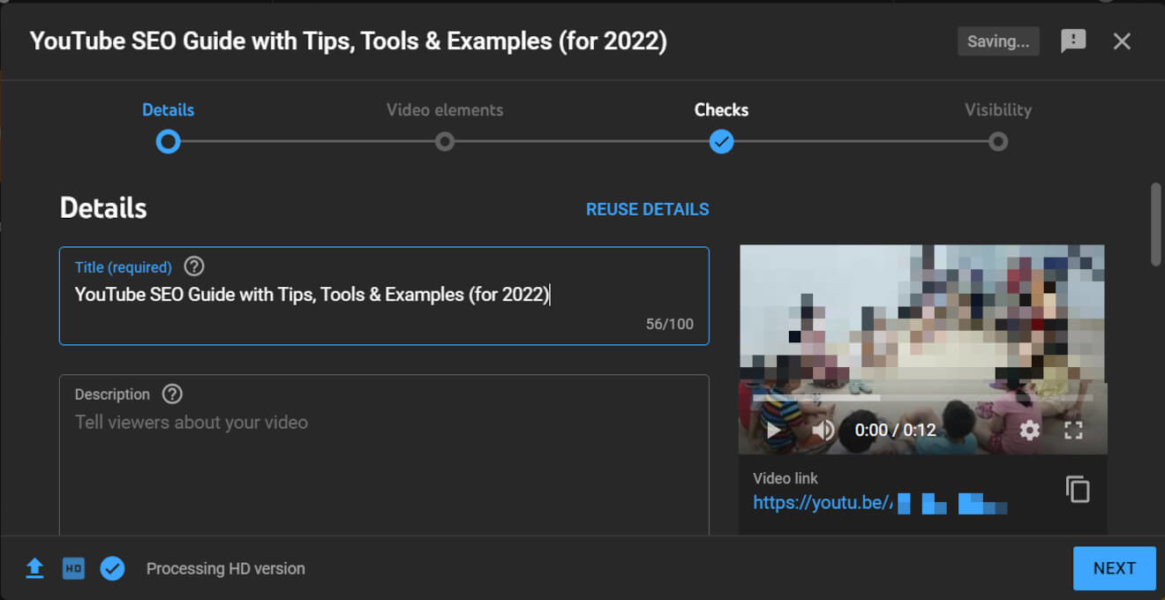
Task: Click REUSE DETAILS
Action: tap(647, 209)
